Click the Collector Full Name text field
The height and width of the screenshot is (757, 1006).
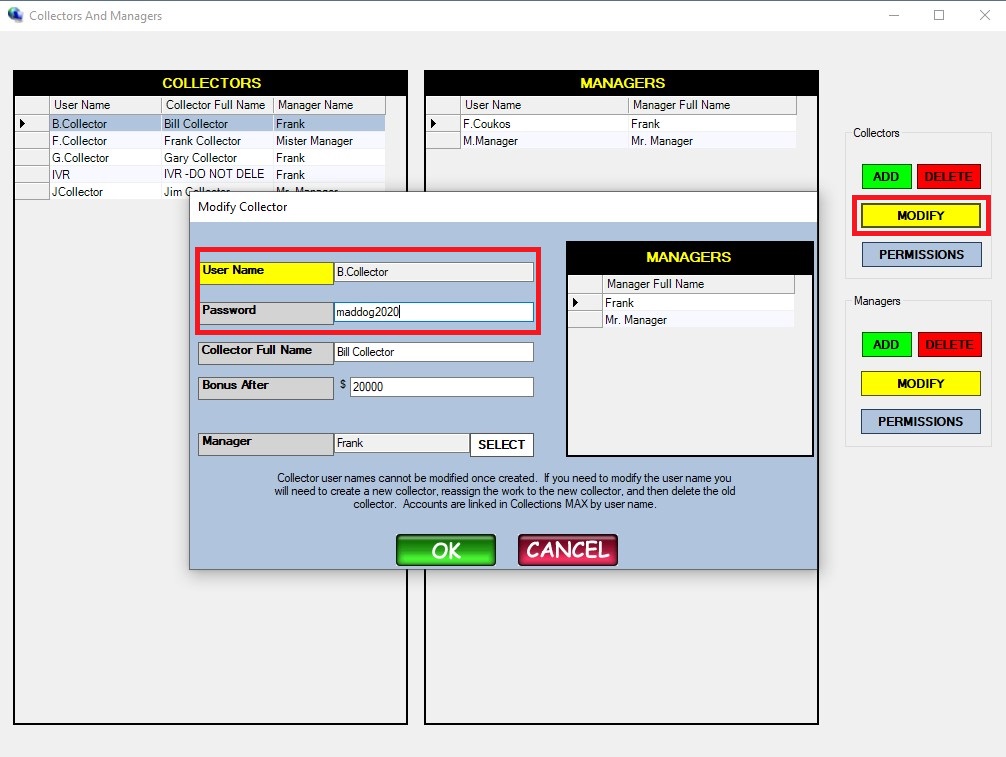click(433, 352)
